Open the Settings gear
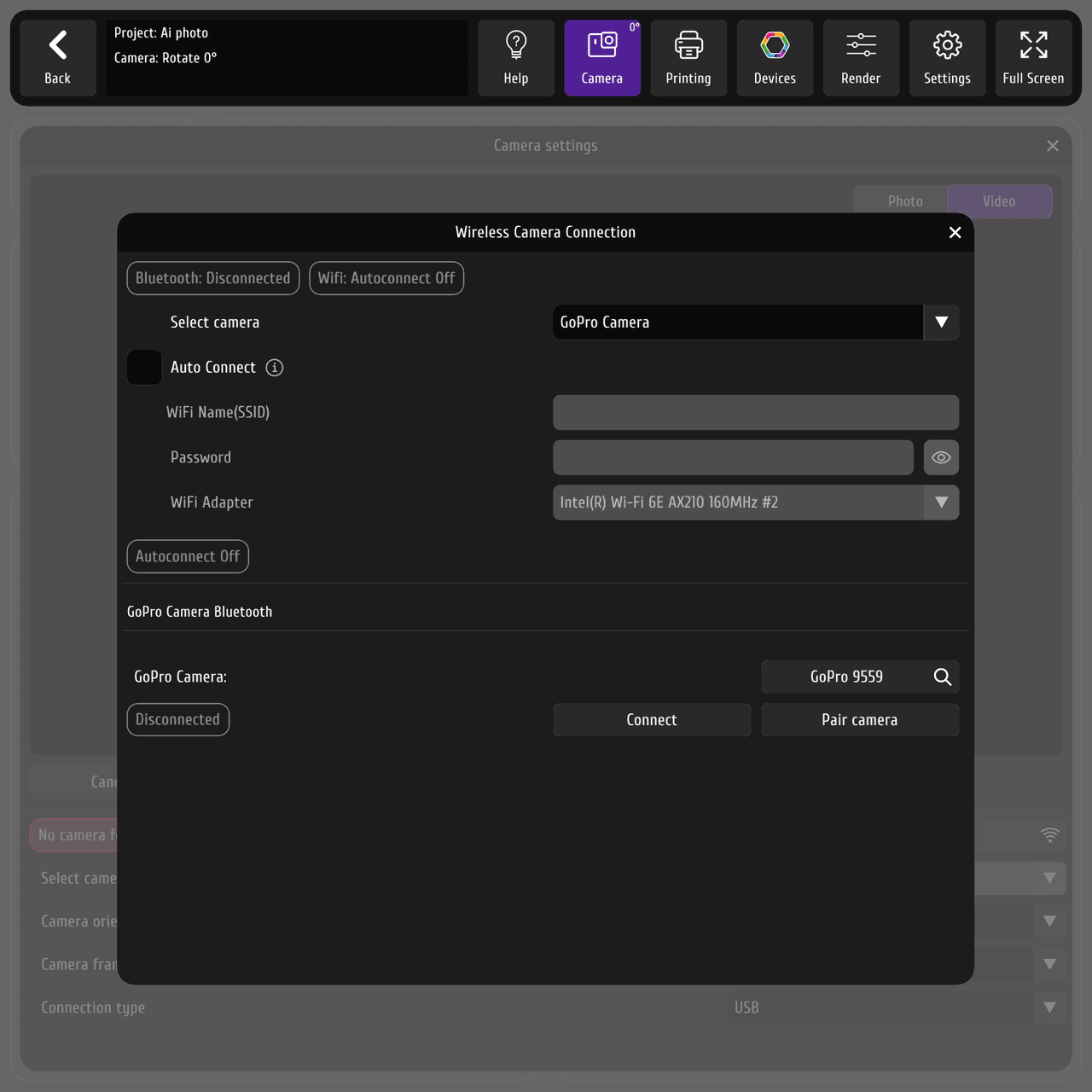This screenshot has height=1092, width=1092. point(947,58)
